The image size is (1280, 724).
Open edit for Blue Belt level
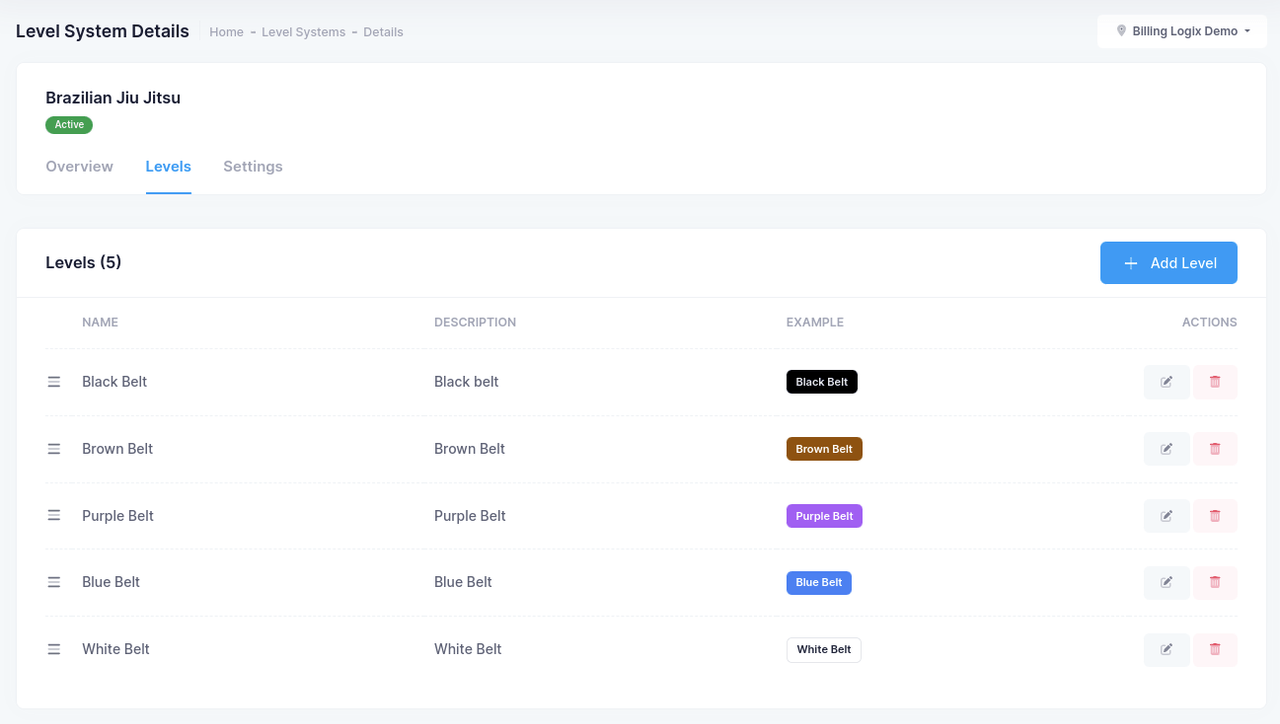[x=1166, y=582]
